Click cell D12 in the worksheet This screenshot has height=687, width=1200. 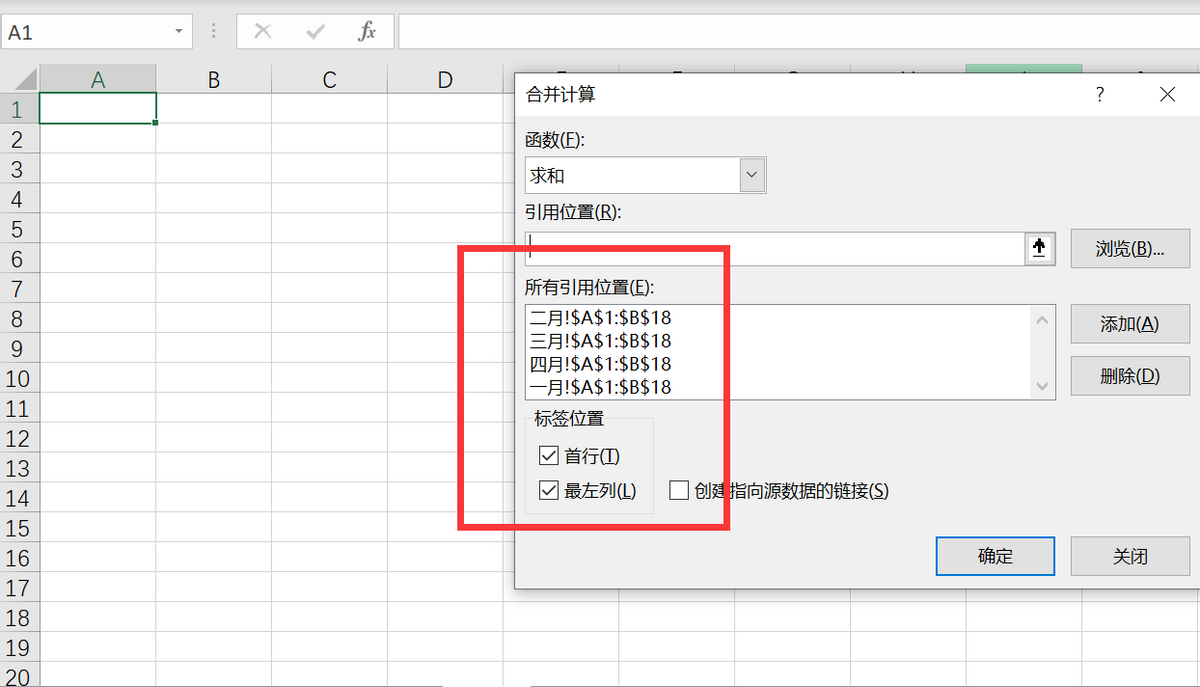point(446,438)
